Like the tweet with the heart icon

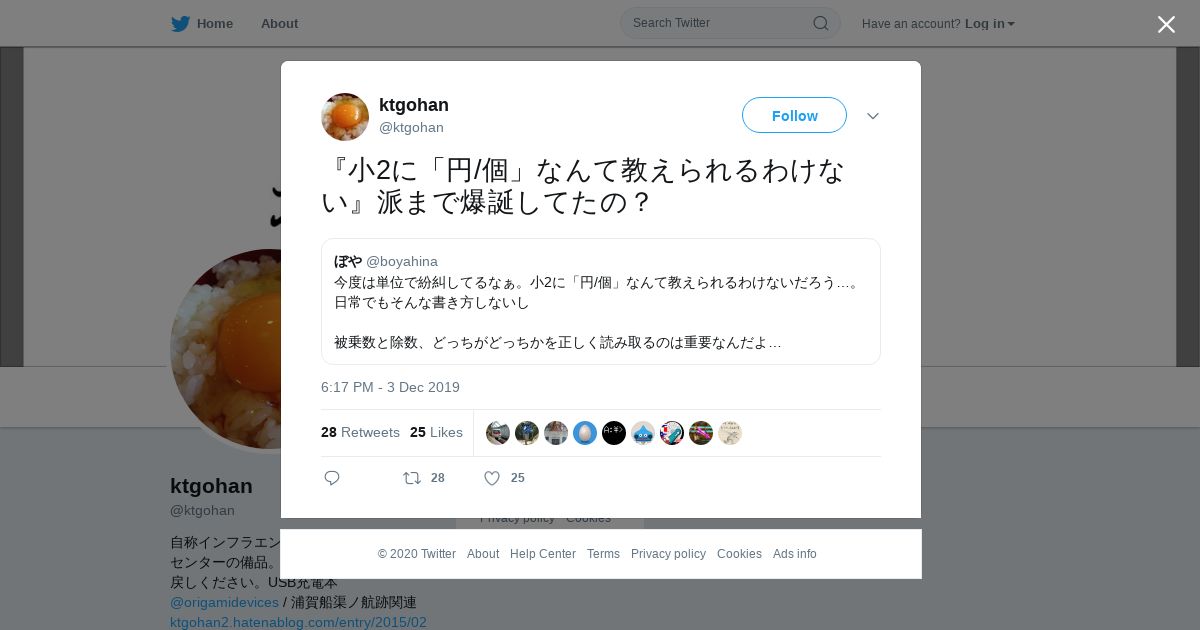tap(492, 478)
